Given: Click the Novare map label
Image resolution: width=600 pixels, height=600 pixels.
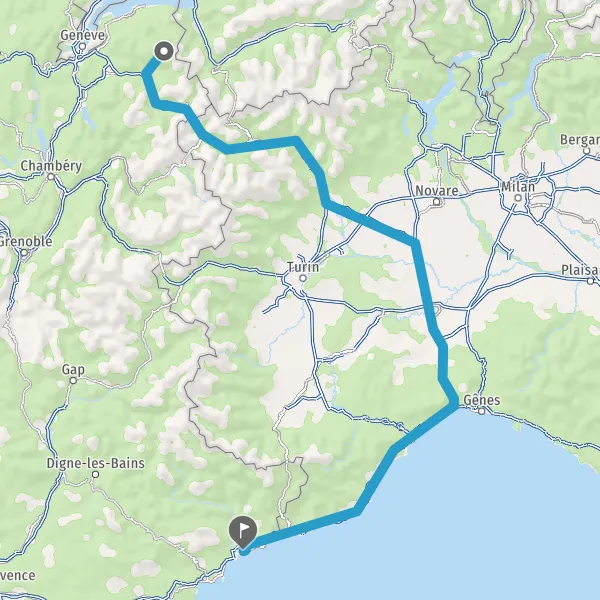Looking at the screenshot, I should [x=437, y=190].
